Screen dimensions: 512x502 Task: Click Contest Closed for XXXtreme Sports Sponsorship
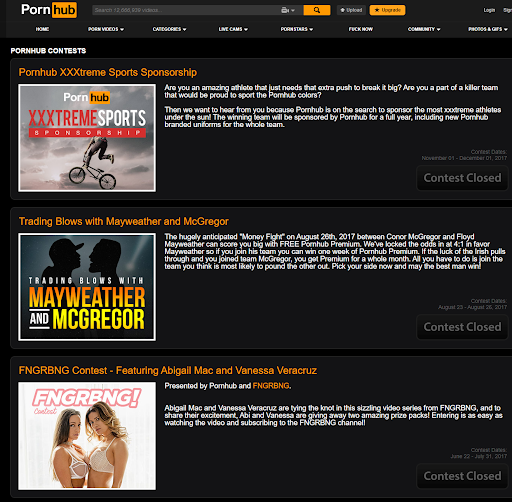[x=462, y=178]
